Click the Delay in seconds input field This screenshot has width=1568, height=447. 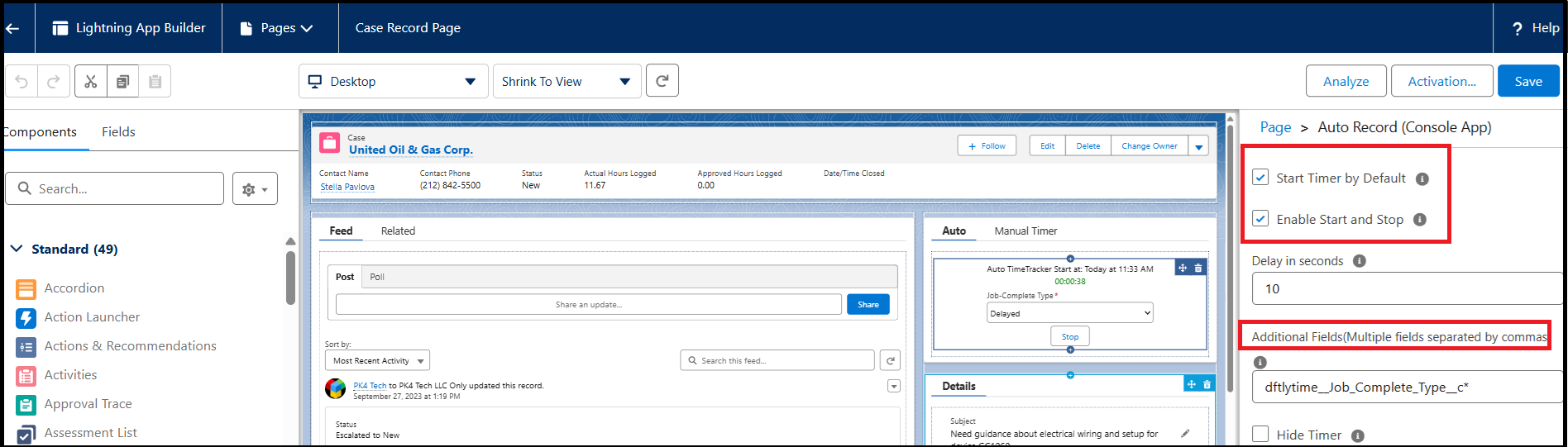[1406, 288]
